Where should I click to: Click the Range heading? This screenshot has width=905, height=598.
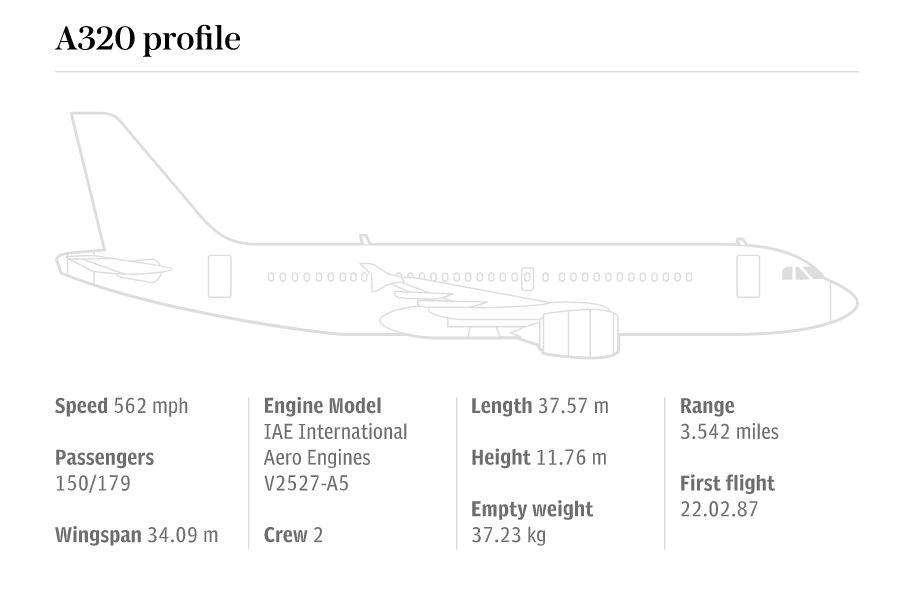click(x=707, y=406)
